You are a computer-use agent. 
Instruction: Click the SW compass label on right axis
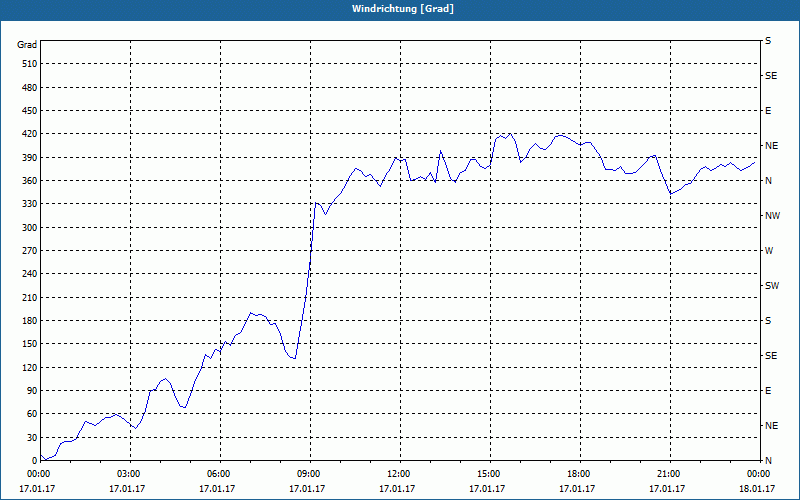(x=772, y=286)
